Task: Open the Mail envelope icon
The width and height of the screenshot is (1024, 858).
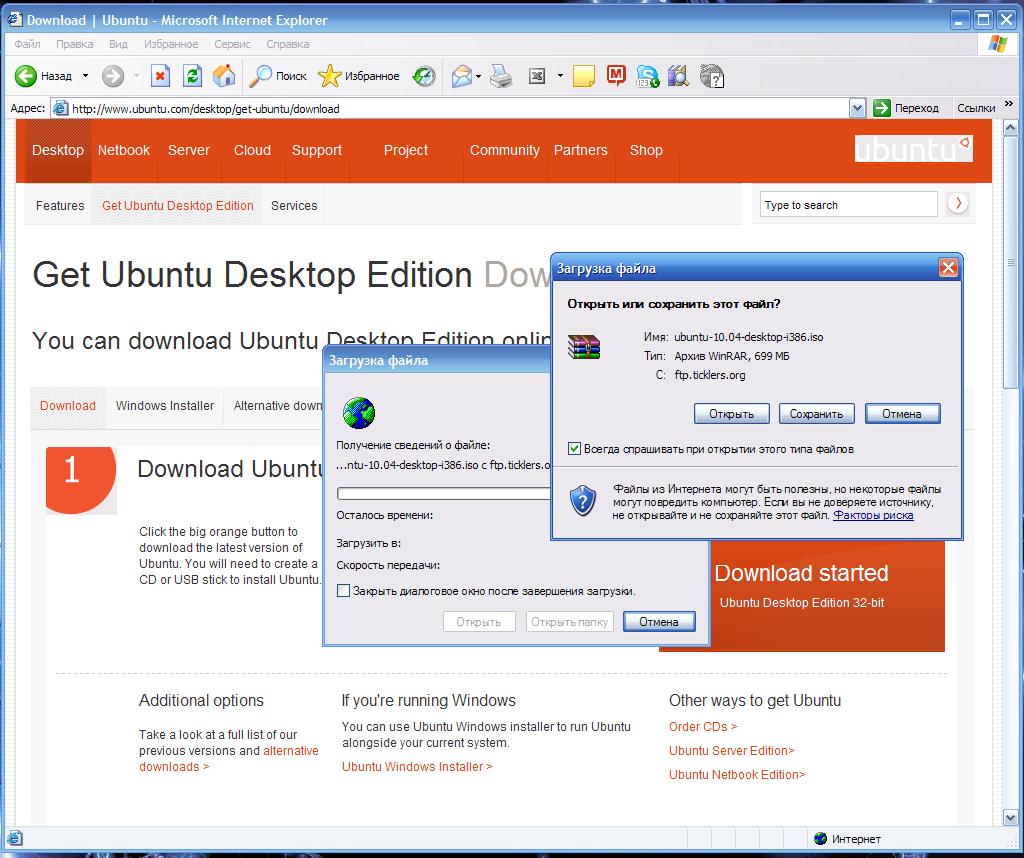Action: click(462, 76)
